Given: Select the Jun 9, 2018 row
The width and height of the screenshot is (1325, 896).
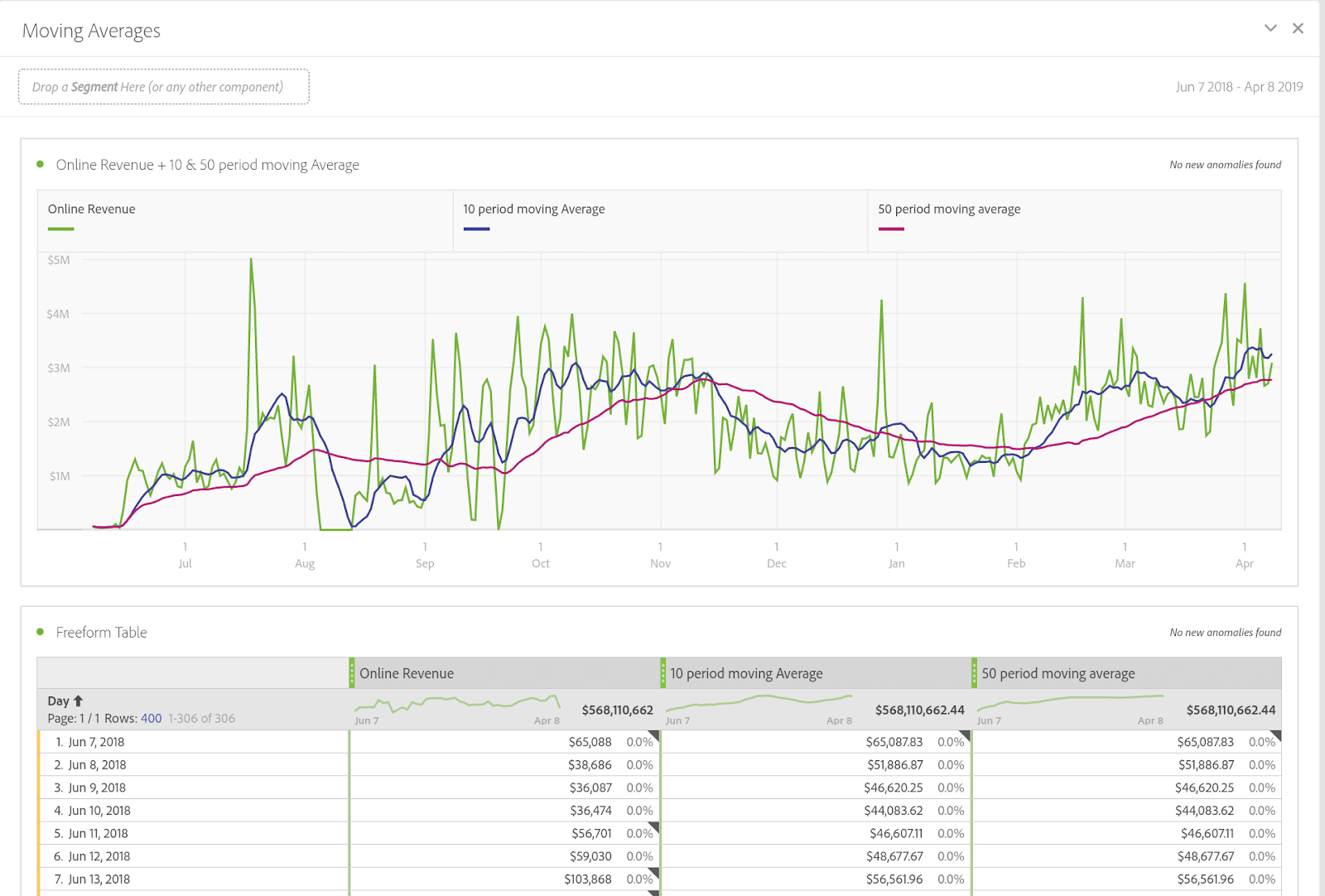Looking at the screenshot, I should point(193,788).
